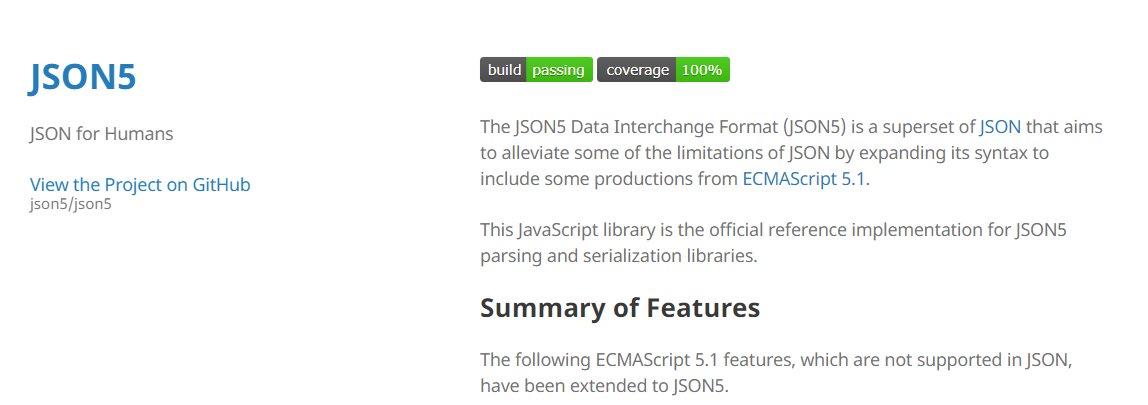This screenshot has height=405, width=1148.
Task: Click the text "include some productions from"
Action: pos(608,179)
